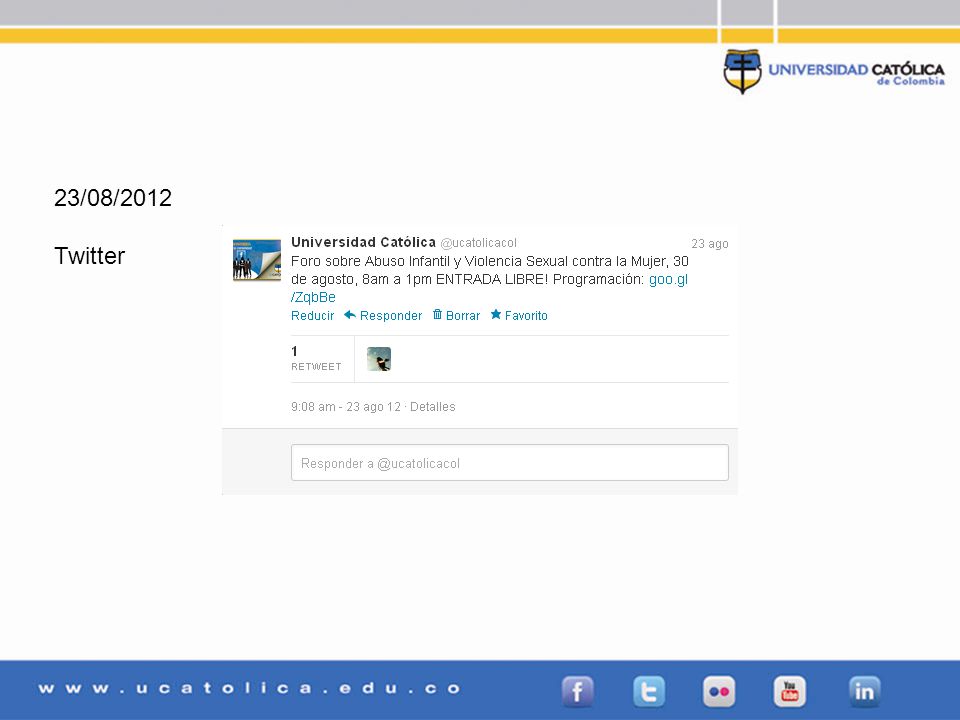Image resolution: width=960 pixels, height=720 pixels.
Task: Click the 23/08/2012 date heading
Action: pos(113,198)
